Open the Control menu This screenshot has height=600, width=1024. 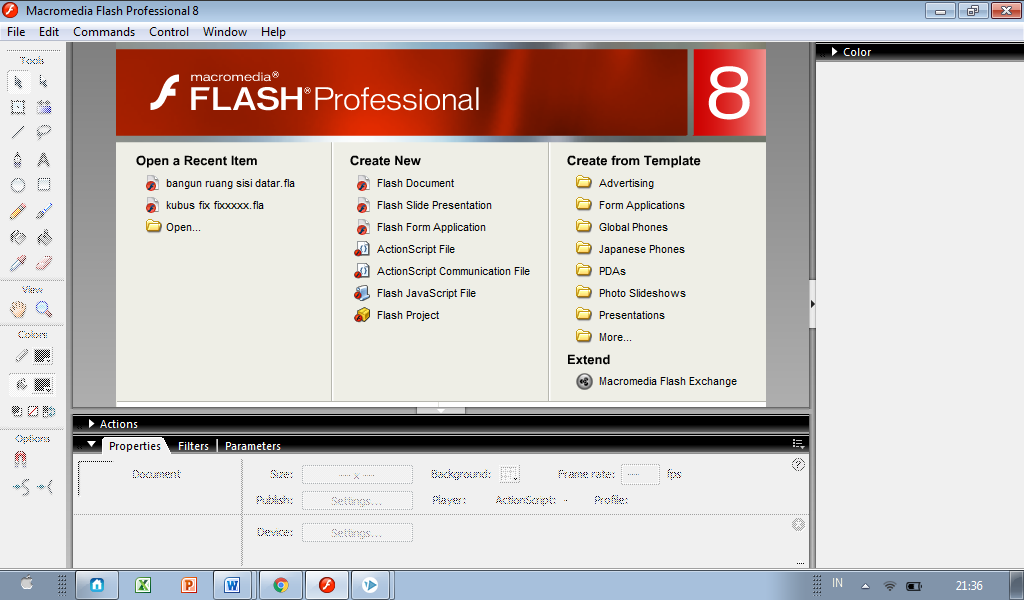click(x=168, y=31)
